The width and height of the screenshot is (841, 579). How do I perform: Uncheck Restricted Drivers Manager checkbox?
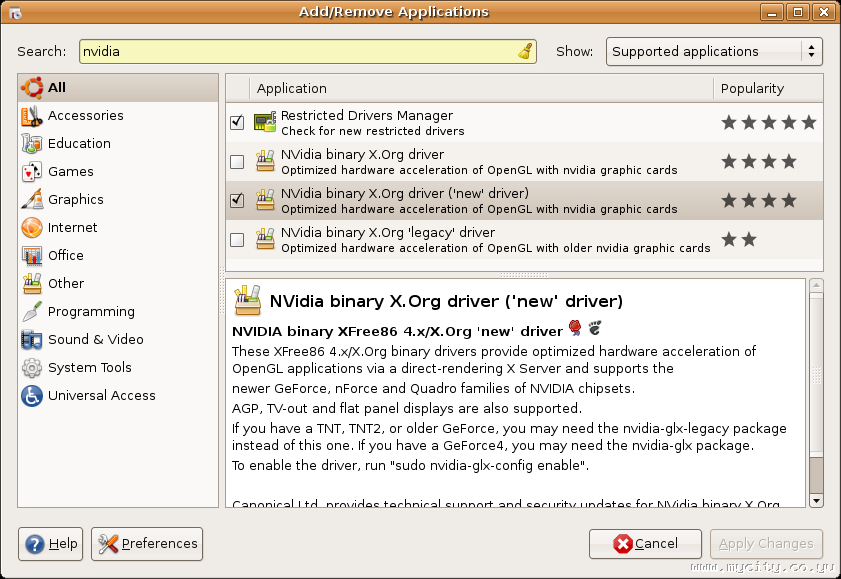point(237,122)
